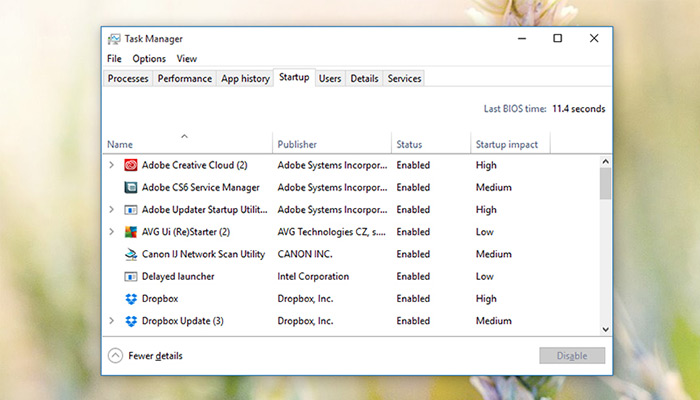The image size is (700, 400).
Task: Click the Task Manager title bar icon
Action: coord(114,39)
